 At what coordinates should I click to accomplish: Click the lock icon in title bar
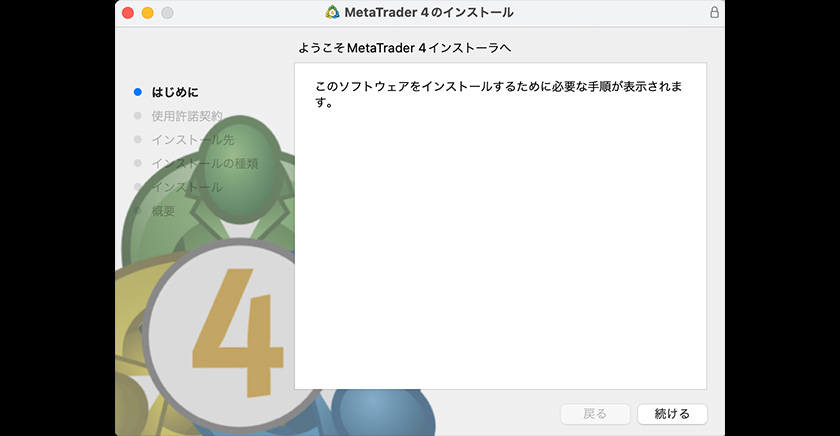click(x=713, y=13)
